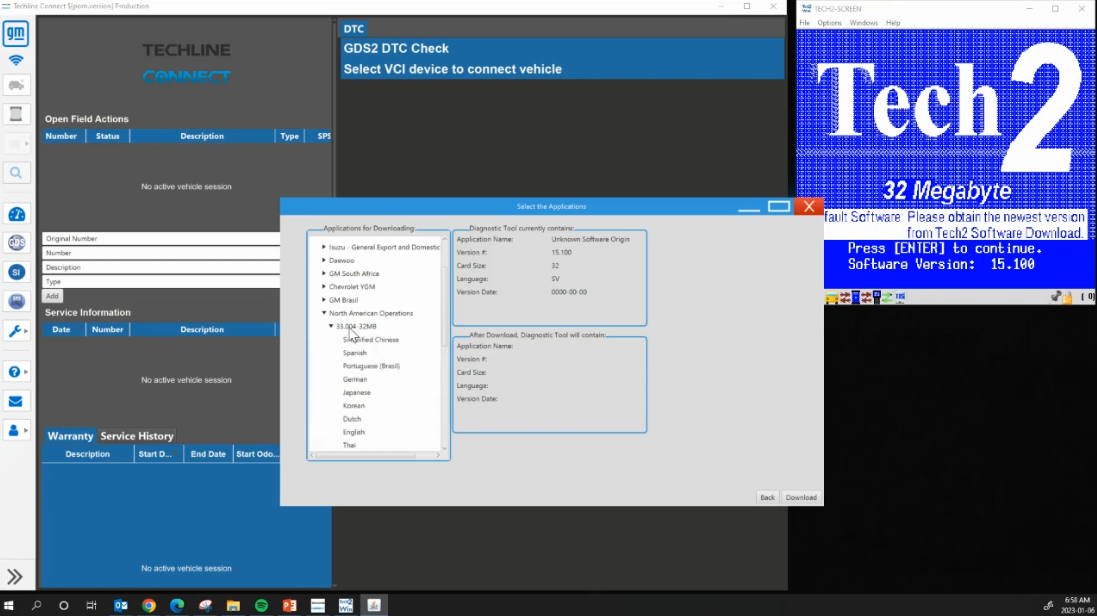Click the Description input field

pyautogui.click(x=161, y=267)
